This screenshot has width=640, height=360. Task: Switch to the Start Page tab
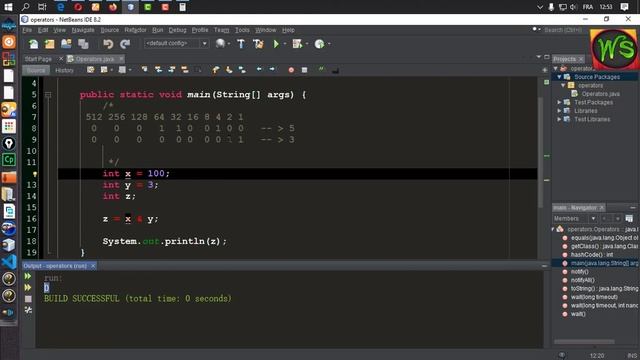pos(38,59)
